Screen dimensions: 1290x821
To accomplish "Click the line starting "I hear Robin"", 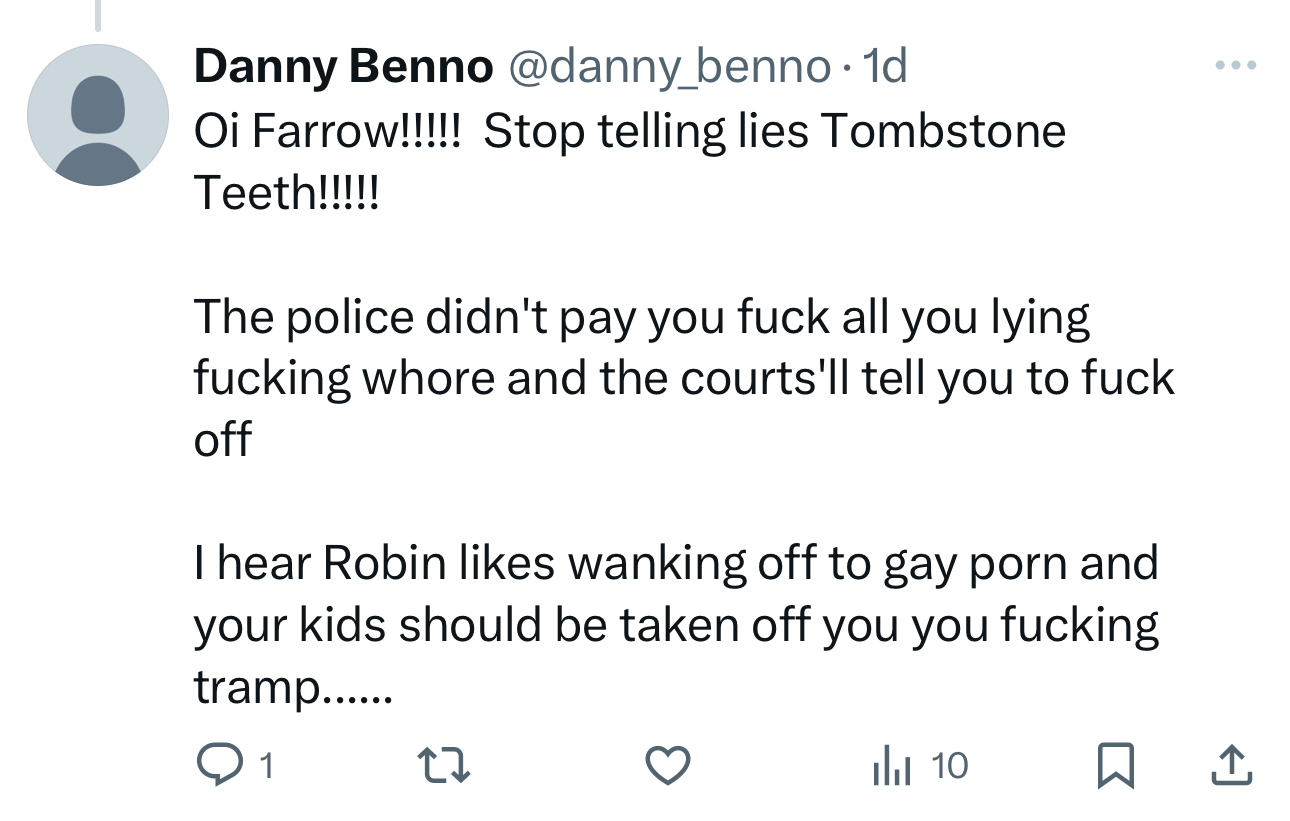I will coord(675,564).
